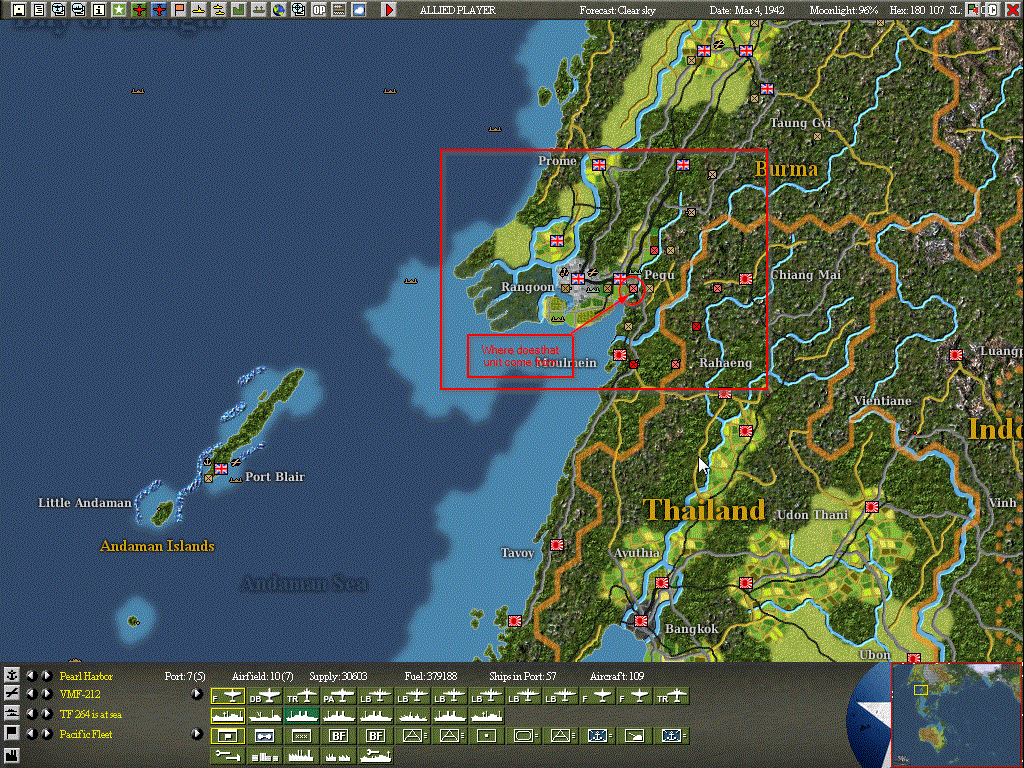Click the orange flag toolbar icon
The height and width of the screenshot is (768, 1024).
[179, 10]
